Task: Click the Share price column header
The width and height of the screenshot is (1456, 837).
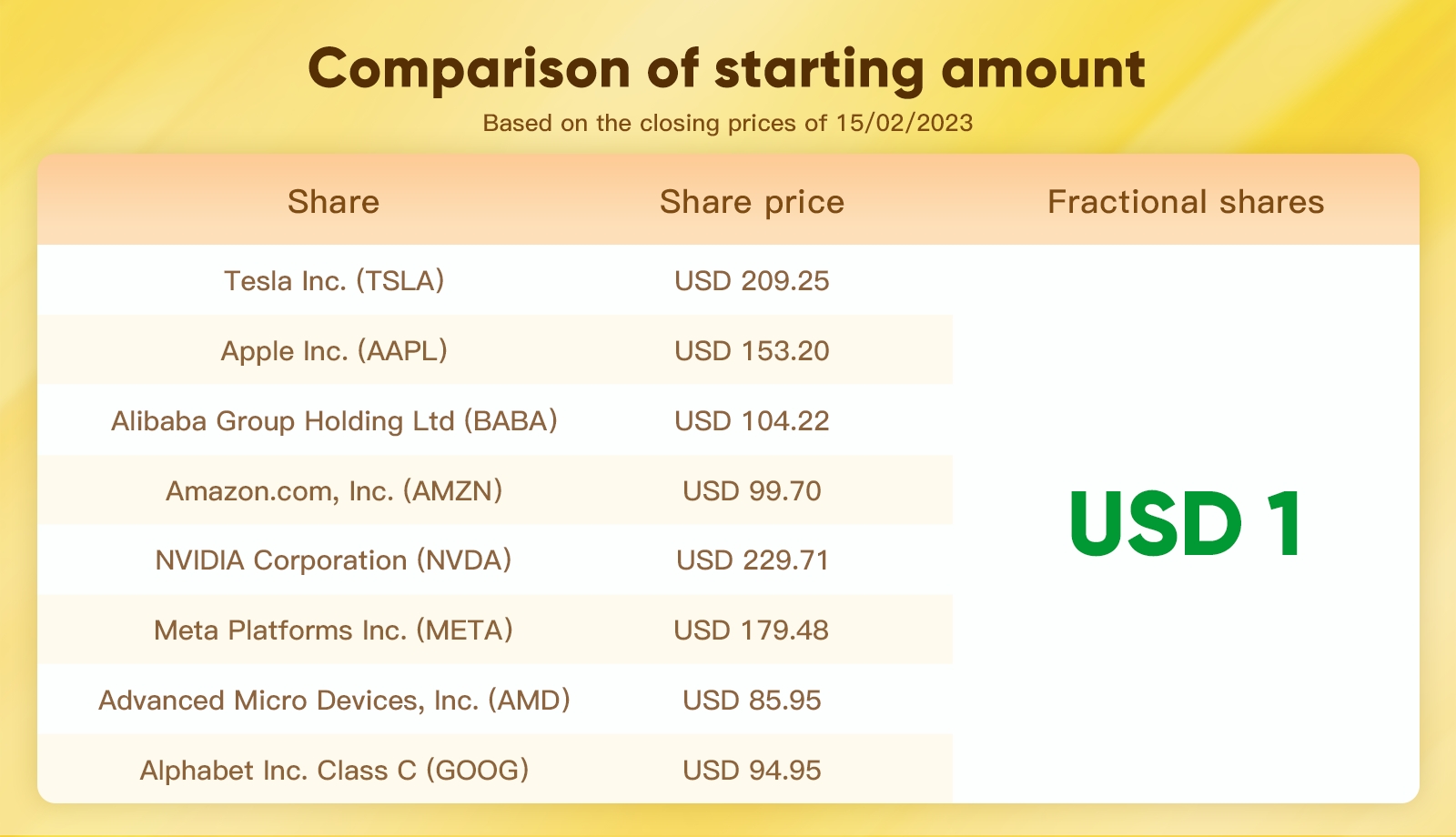Action: [x=752, y=202]
